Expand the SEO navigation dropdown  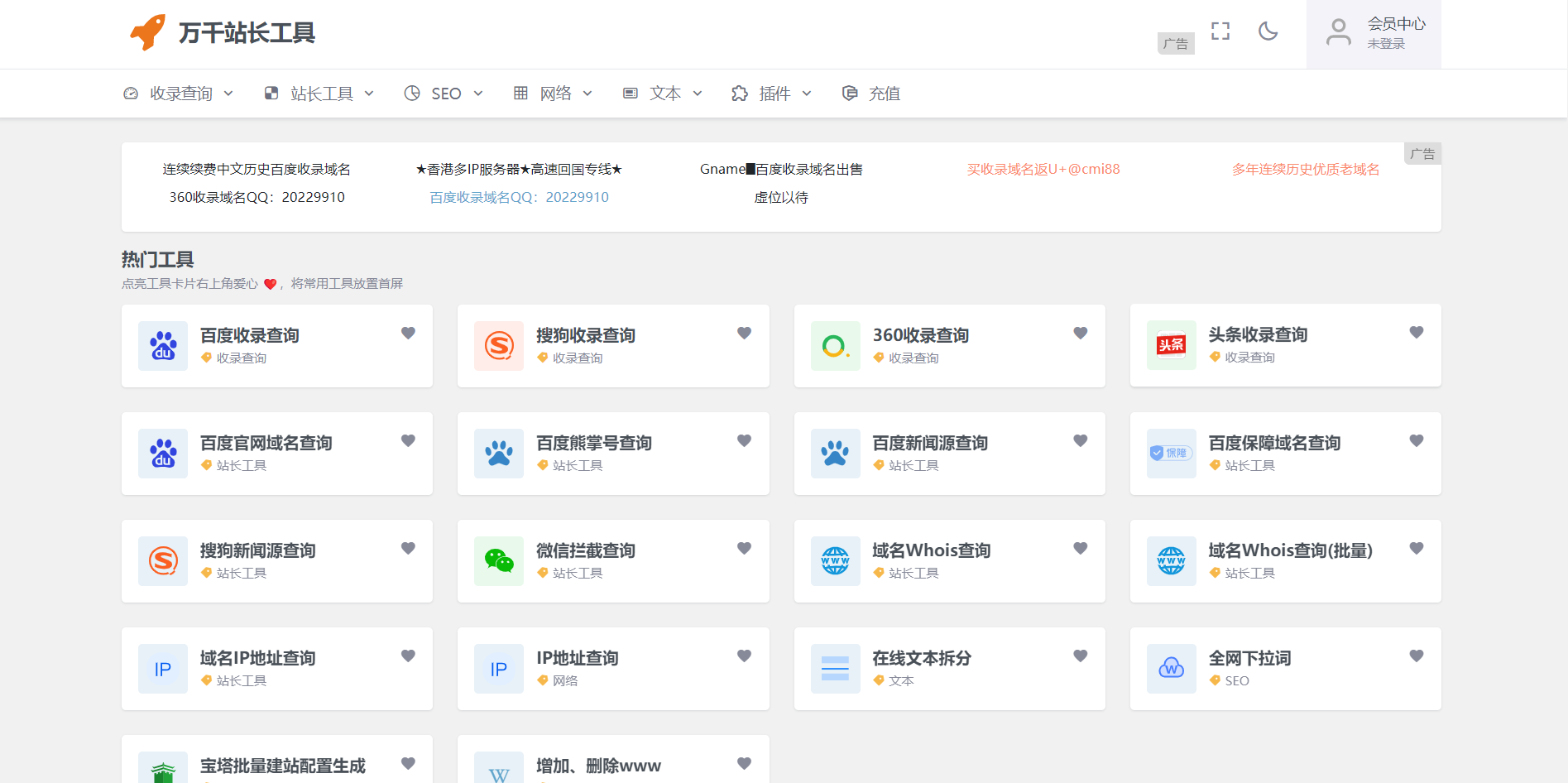point(444,94)
